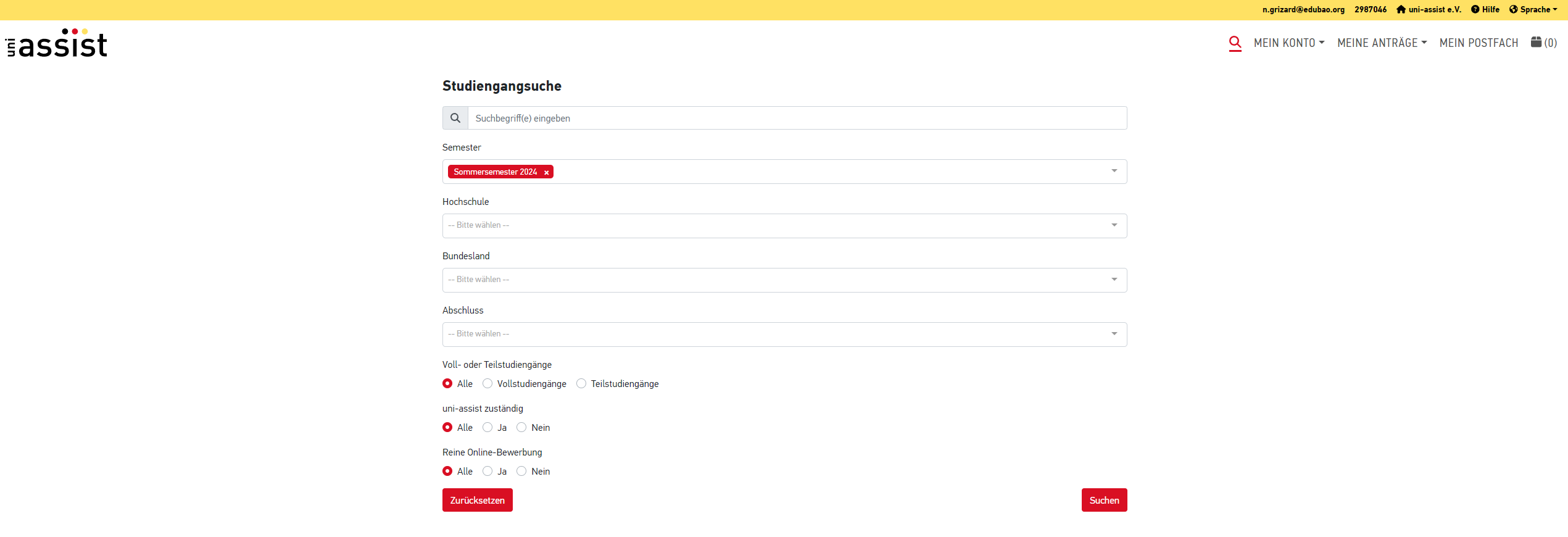Click the home icon for uni-assist e.V.
Screen dimensions: 1568x537
coord(1401,9)
